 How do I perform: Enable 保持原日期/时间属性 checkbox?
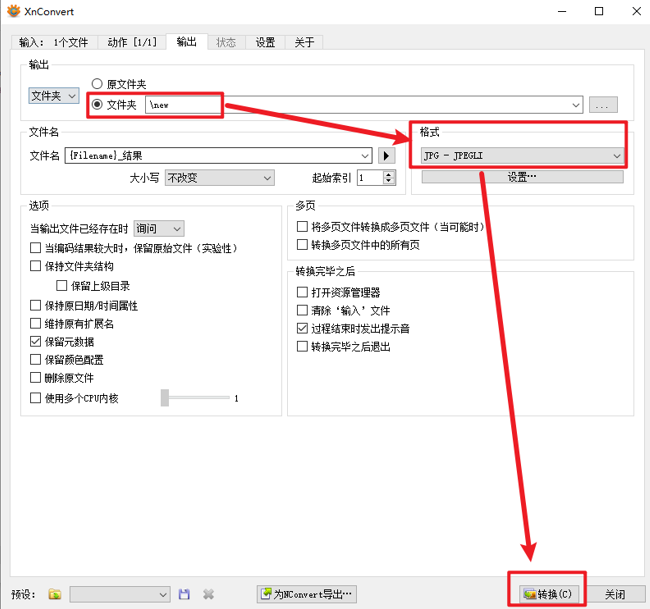point(35,306)
